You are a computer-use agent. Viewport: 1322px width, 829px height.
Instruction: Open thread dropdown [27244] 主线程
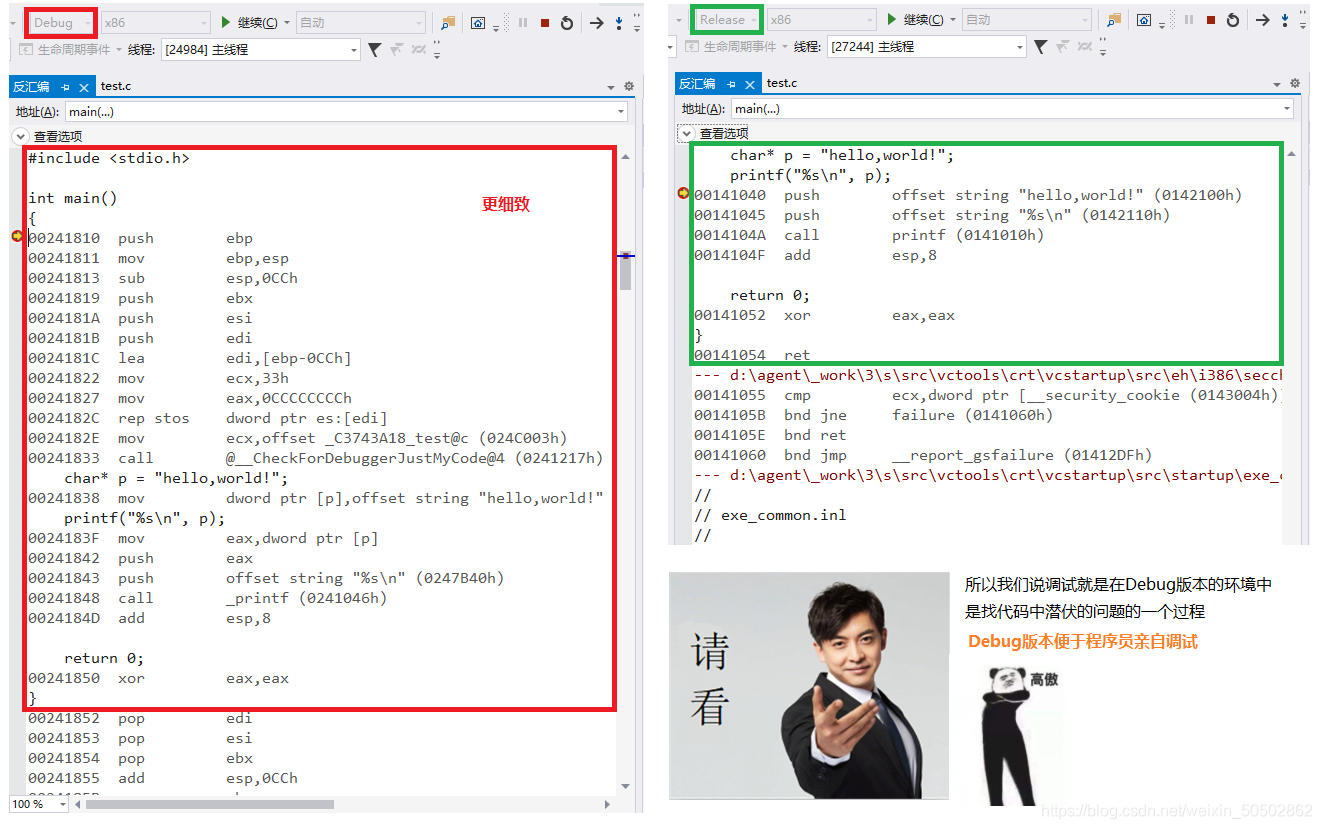926,46
